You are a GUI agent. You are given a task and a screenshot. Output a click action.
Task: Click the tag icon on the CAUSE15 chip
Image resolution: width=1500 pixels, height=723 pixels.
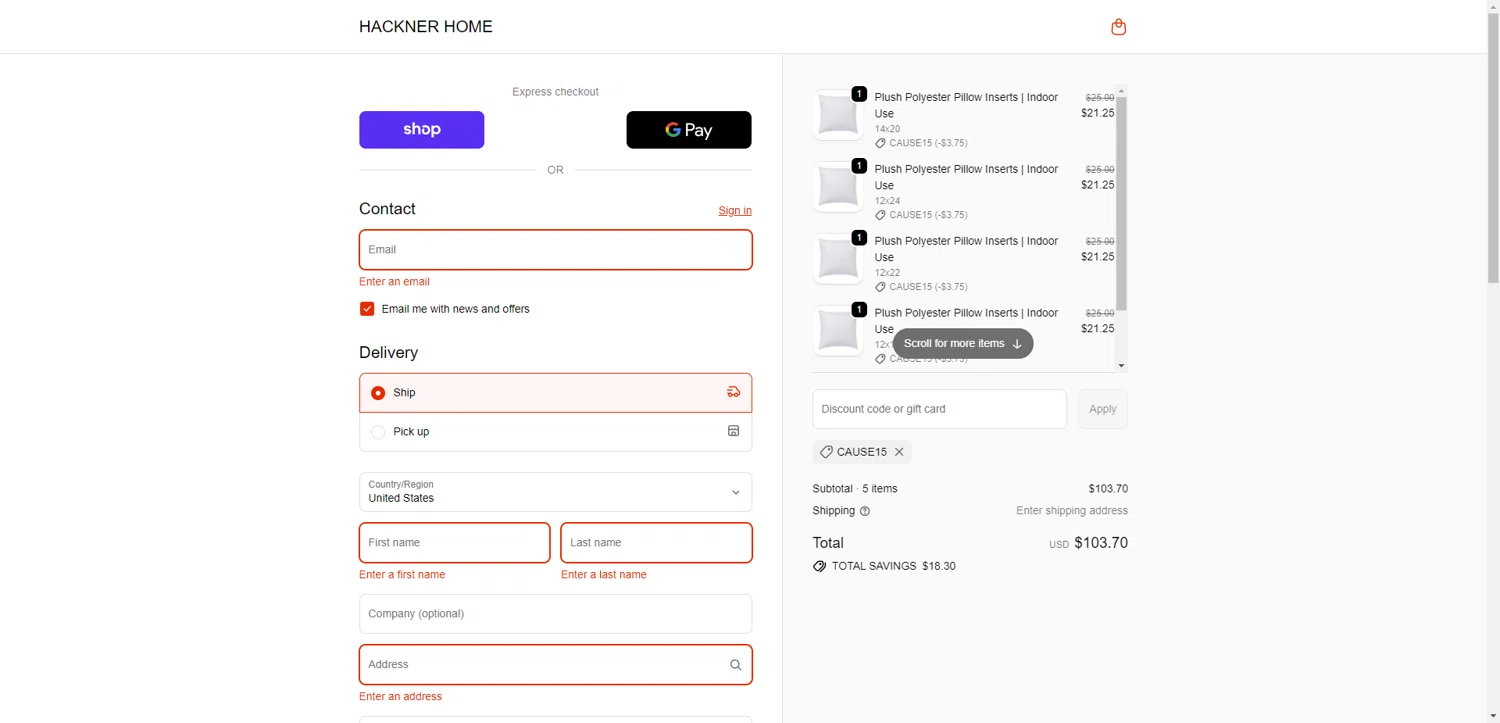point(826,452)
